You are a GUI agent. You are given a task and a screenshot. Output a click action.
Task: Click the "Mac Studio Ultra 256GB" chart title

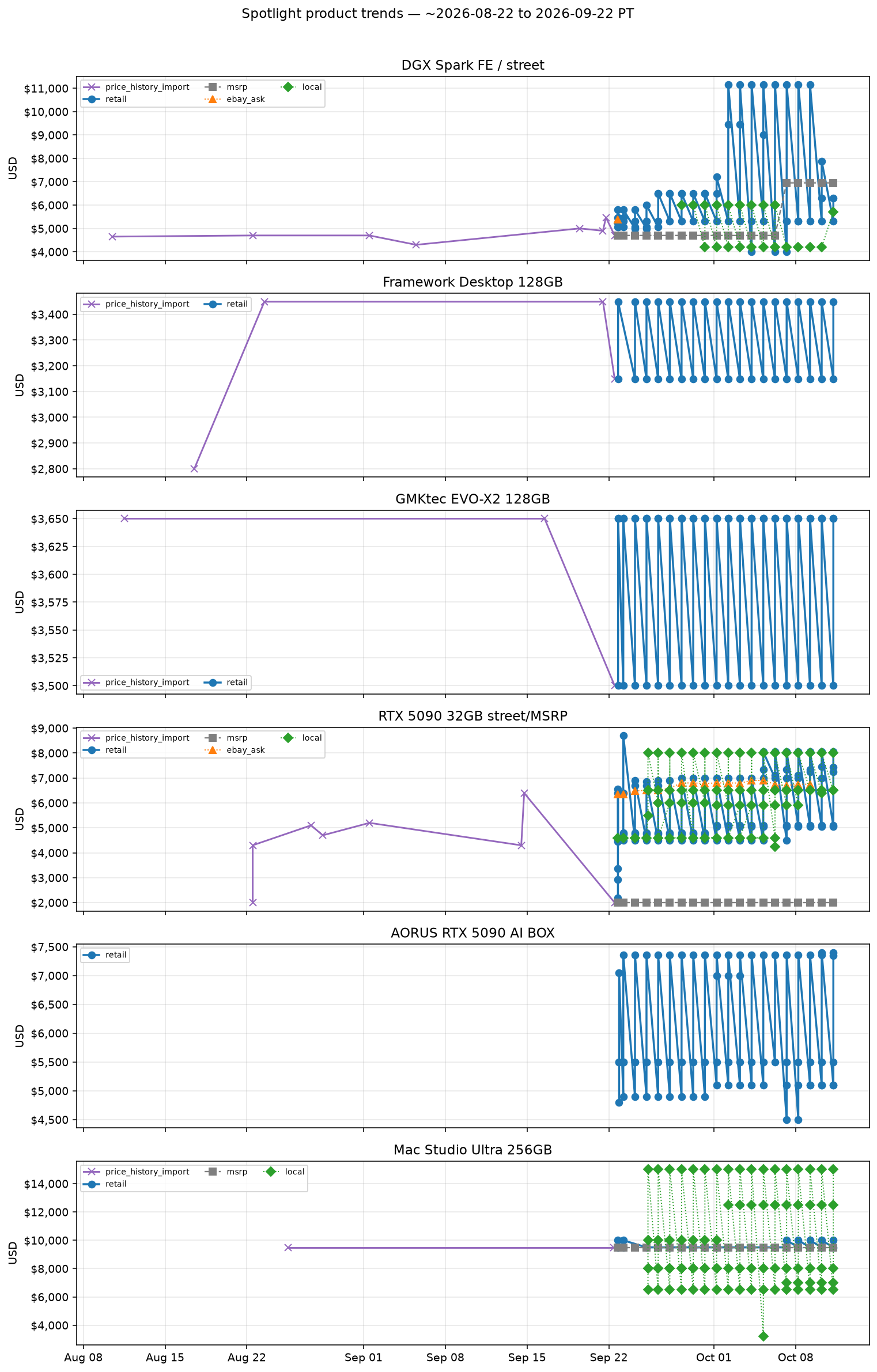tap(472, 1150)
